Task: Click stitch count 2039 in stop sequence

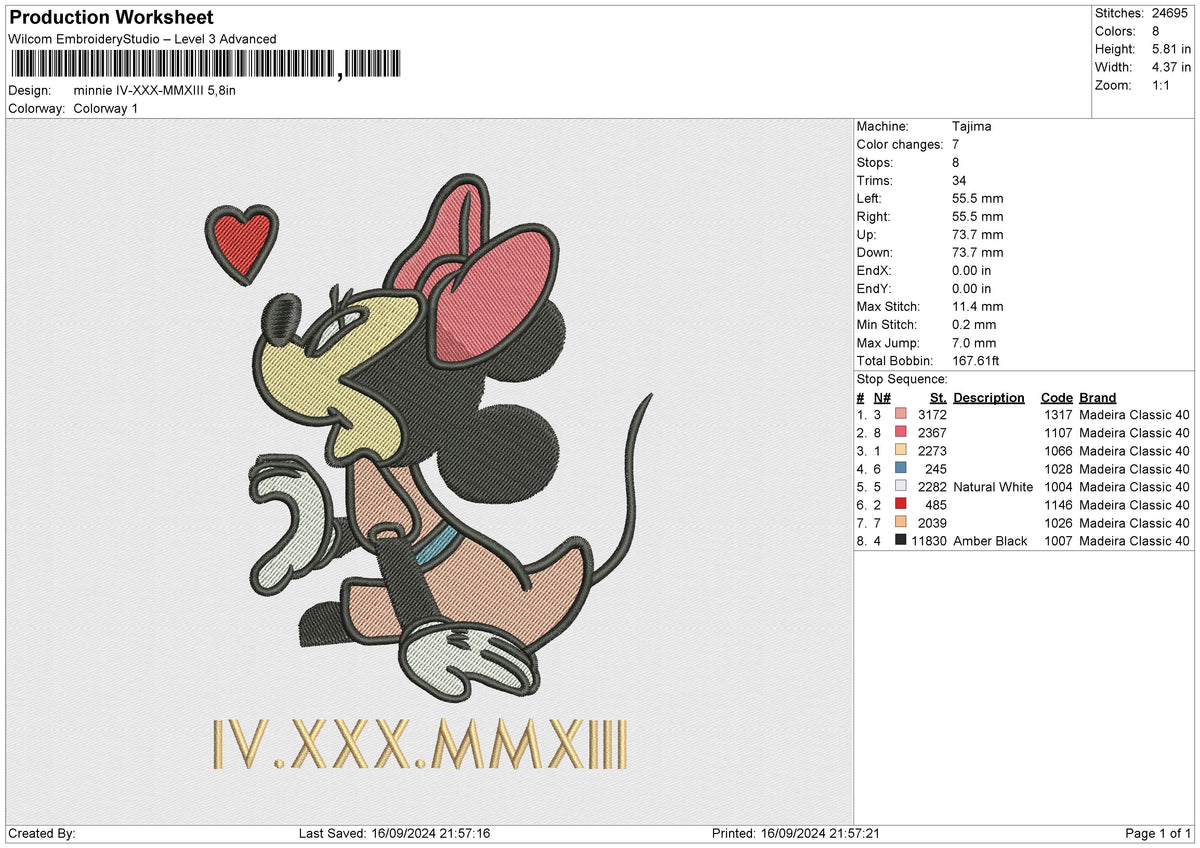Action: [931, 523]
